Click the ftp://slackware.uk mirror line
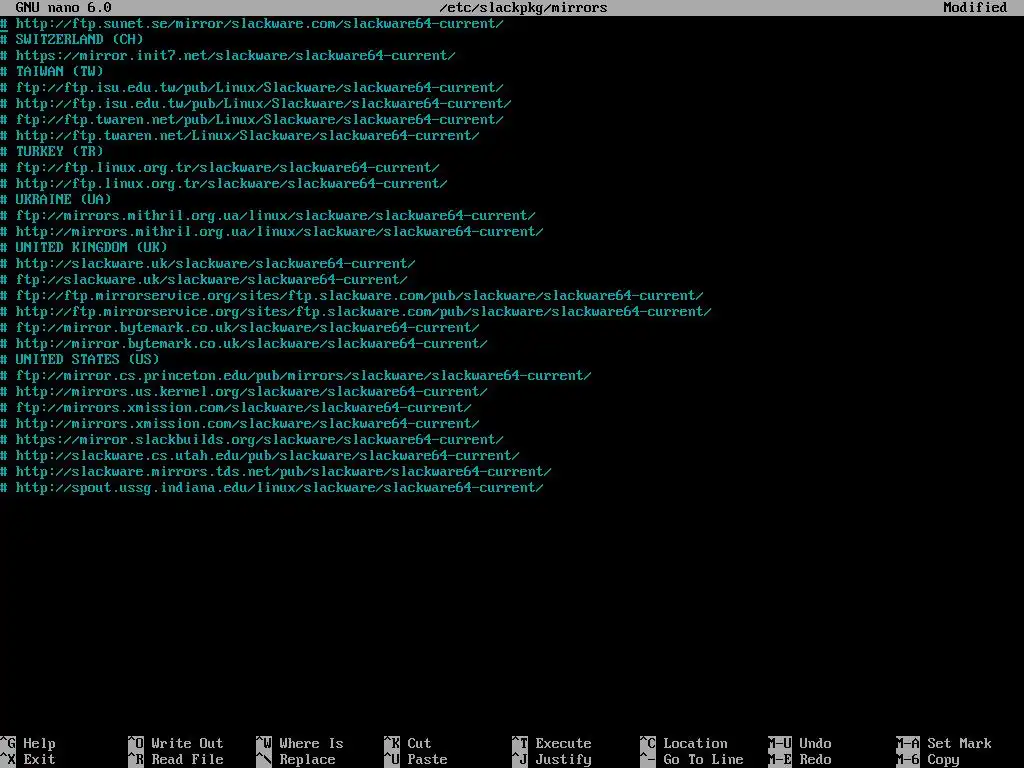Screen dimensions: 1024x768 click(204, 280)
